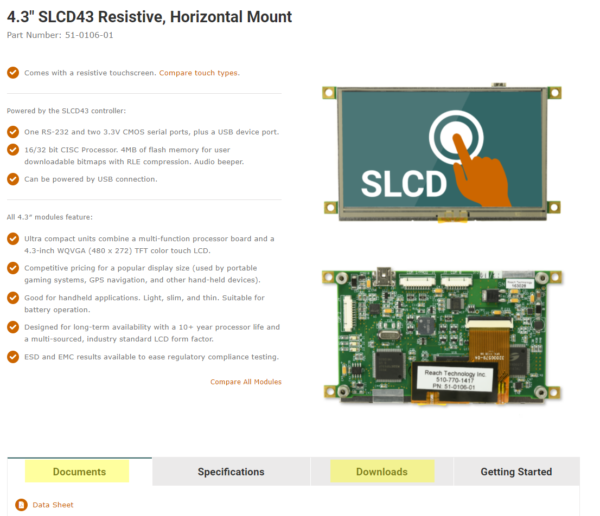Screen dimensions: 600x516
Task: Switch to the Specifications tab
Action: (x=231, y=472)
